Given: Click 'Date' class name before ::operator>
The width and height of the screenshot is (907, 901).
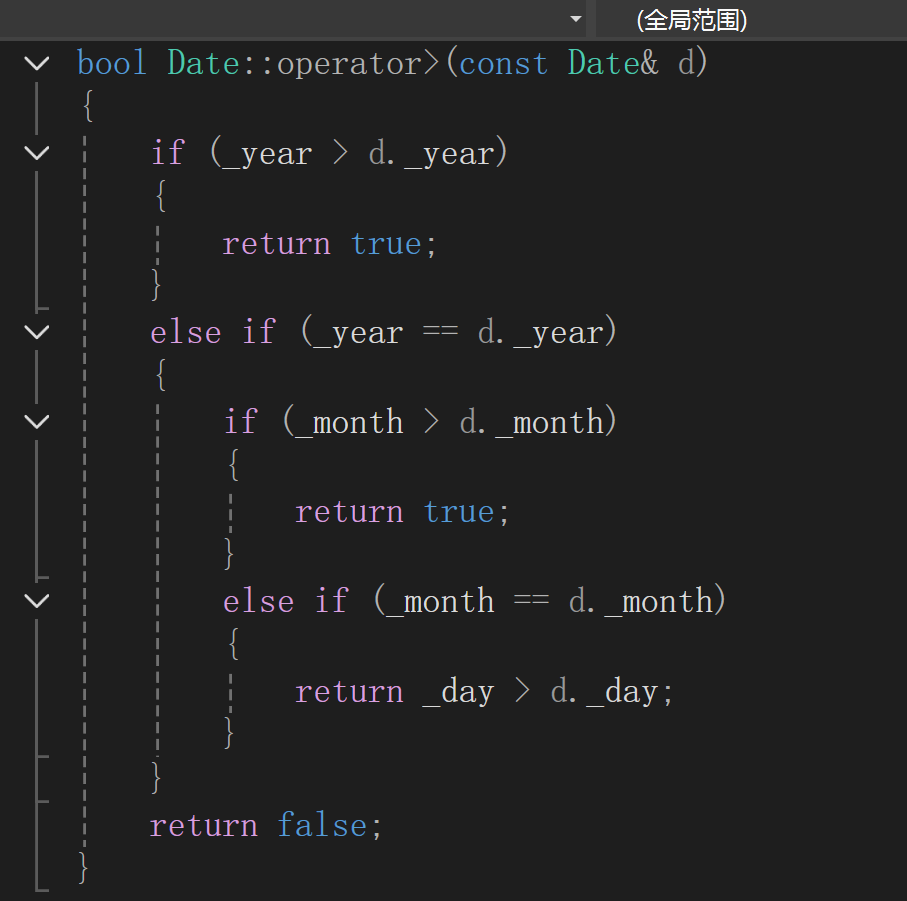Looking at the screenshot, I should (x=203, y=62).
